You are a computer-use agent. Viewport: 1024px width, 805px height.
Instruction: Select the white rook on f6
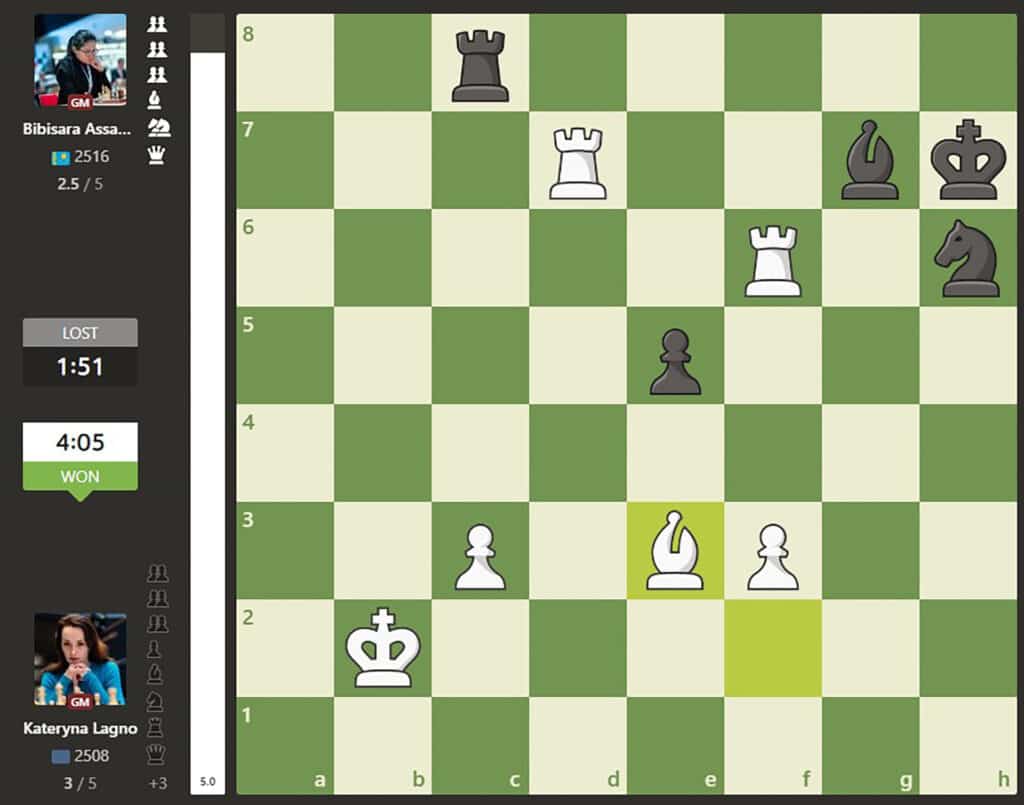click(773, 260)
